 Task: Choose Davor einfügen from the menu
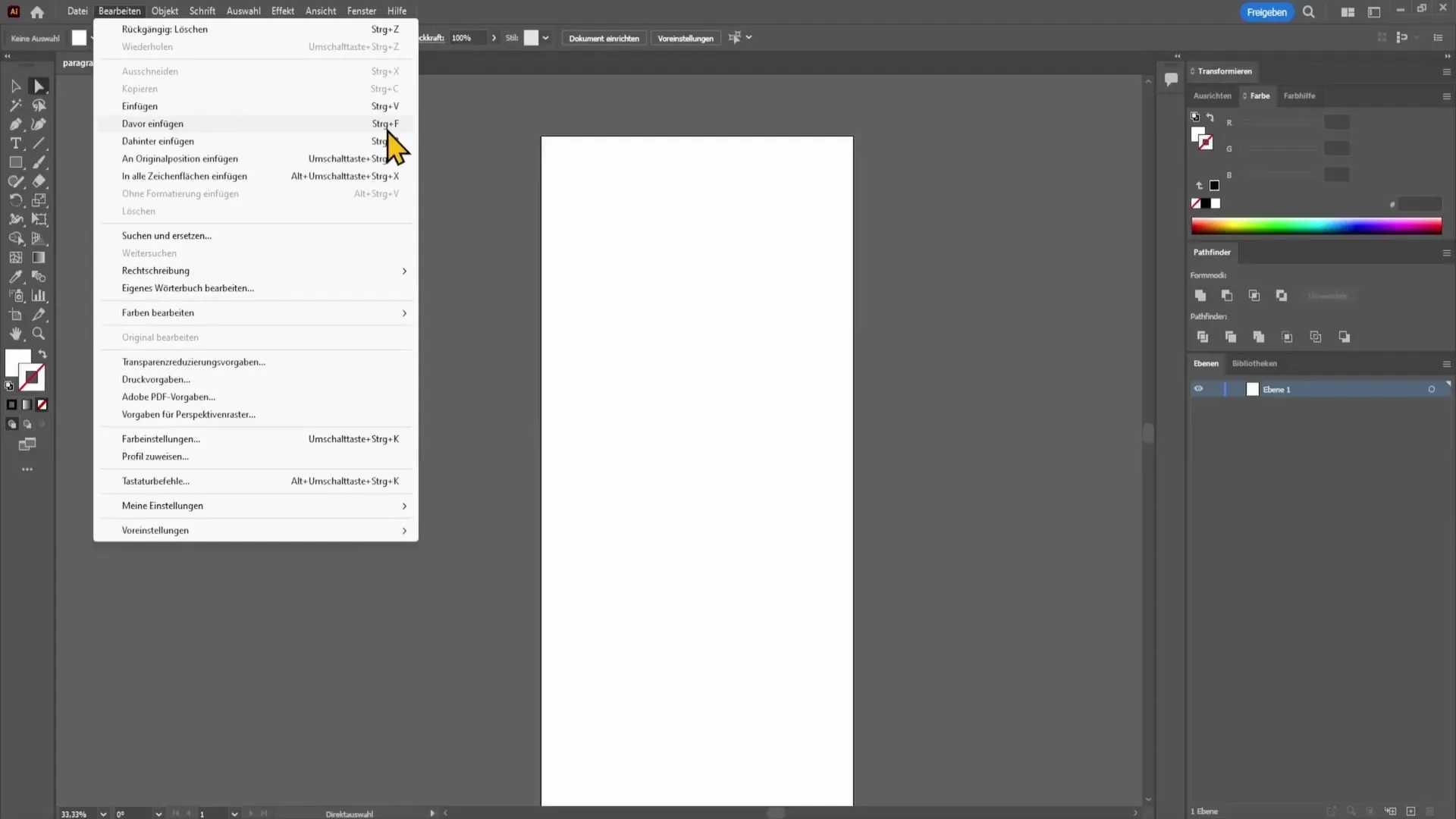coord(256,124)
